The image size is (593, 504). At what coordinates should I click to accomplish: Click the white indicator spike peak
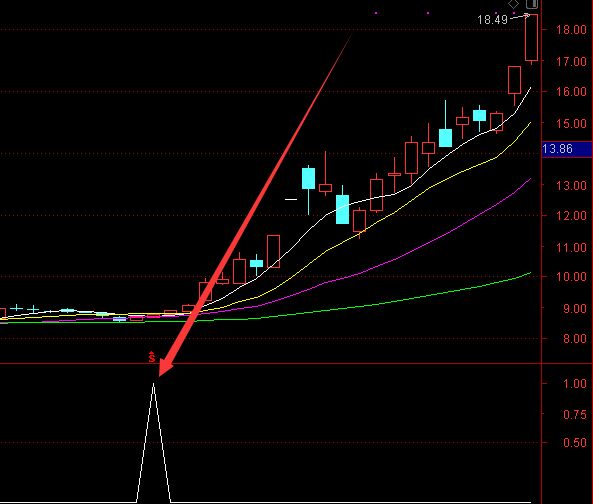point(153,384)
